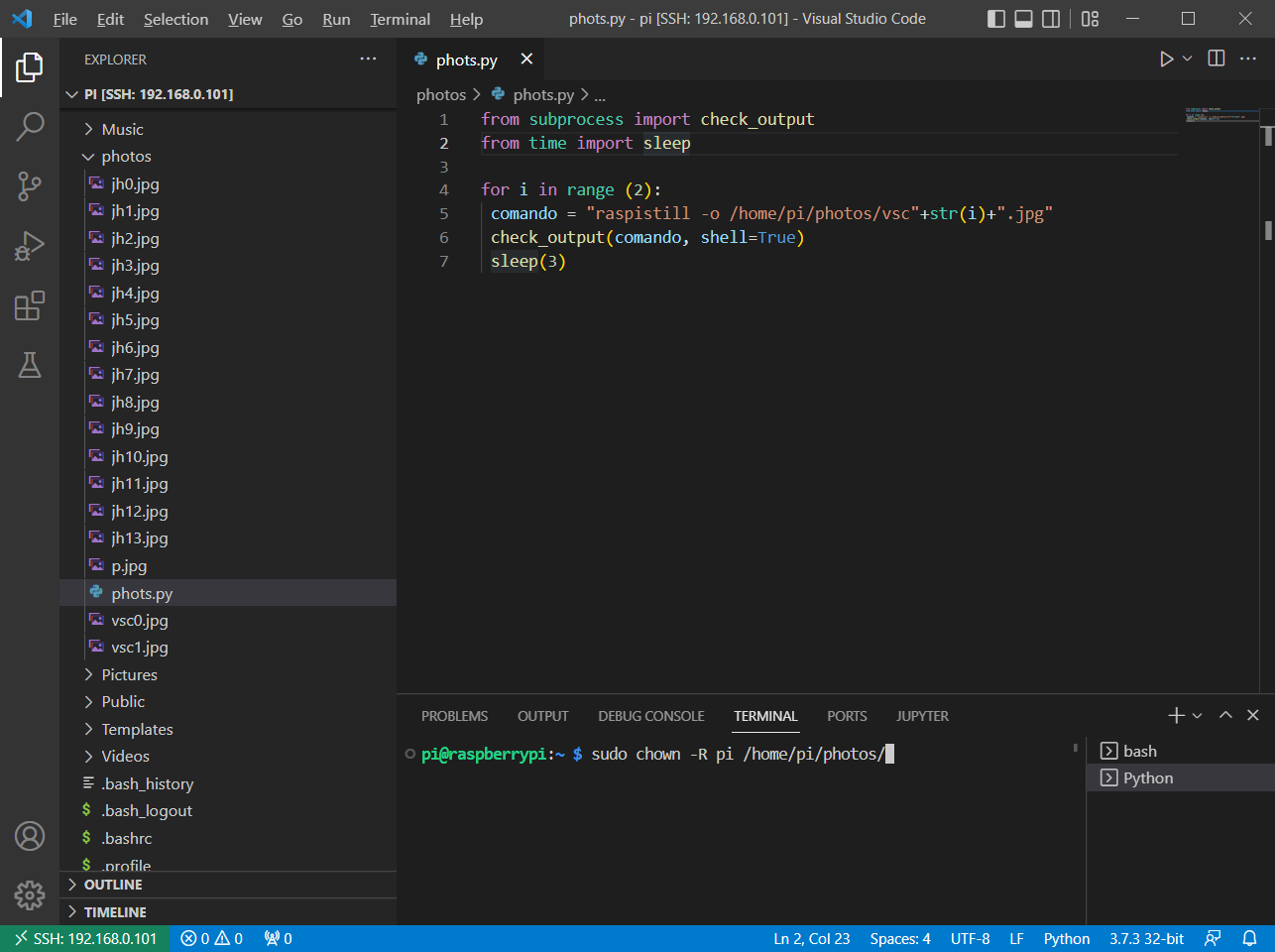Open the Selection menu
Screen dimensions: 1275x952
tap(175, 19)
